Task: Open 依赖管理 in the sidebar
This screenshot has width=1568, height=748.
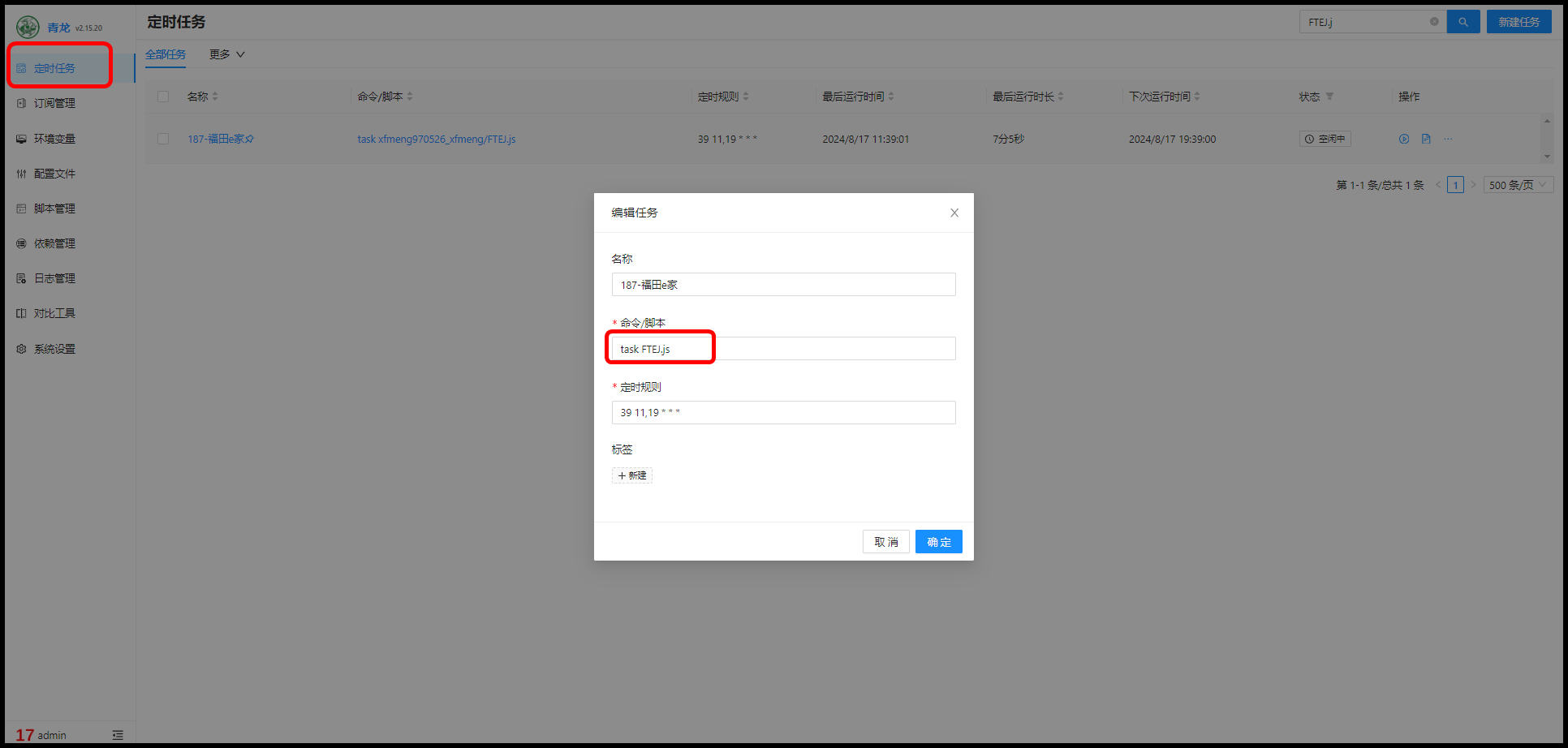Action: (x=54, y=243)
